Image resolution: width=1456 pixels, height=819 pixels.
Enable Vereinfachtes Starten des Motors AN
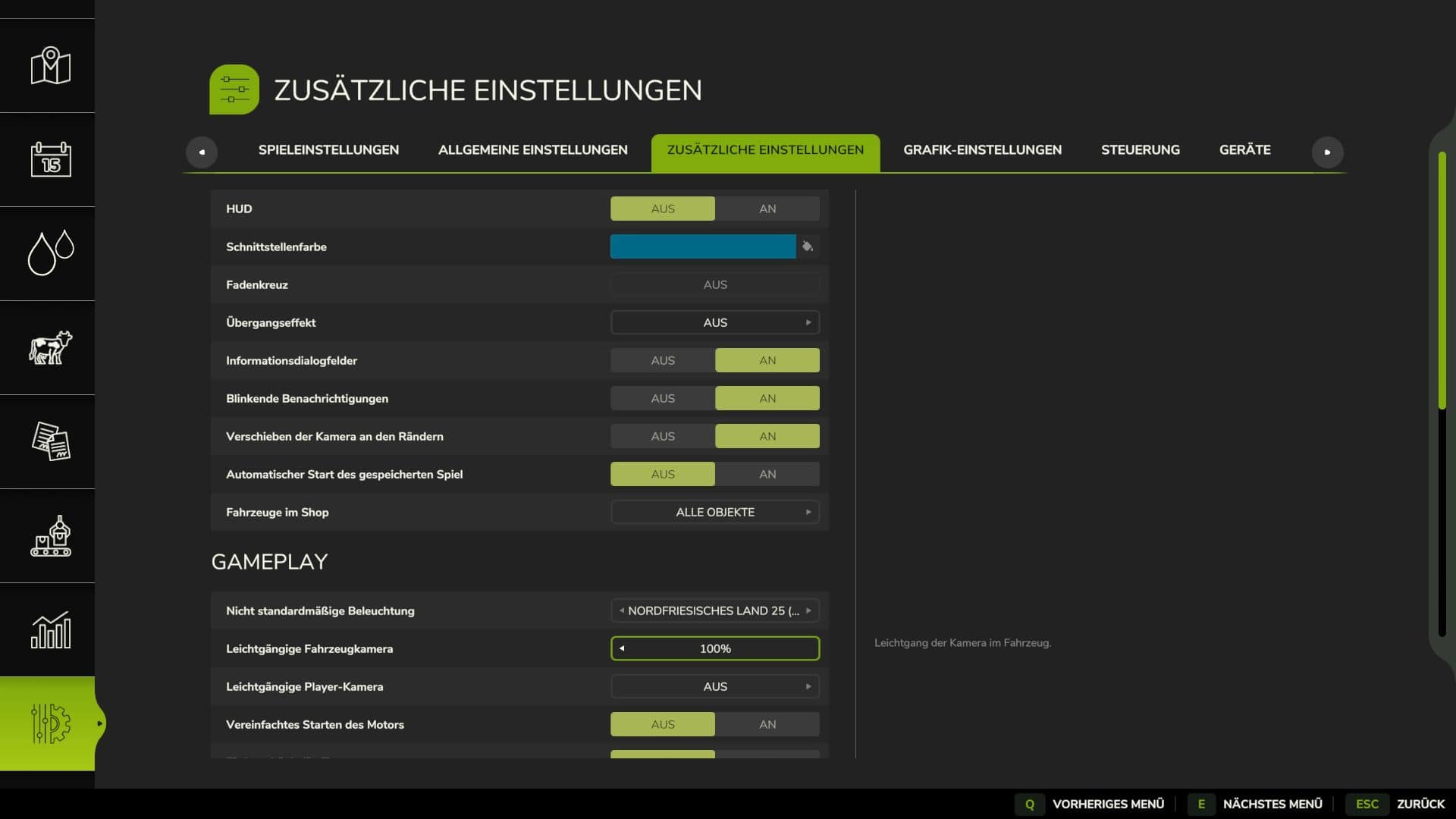tap(767, 724)
